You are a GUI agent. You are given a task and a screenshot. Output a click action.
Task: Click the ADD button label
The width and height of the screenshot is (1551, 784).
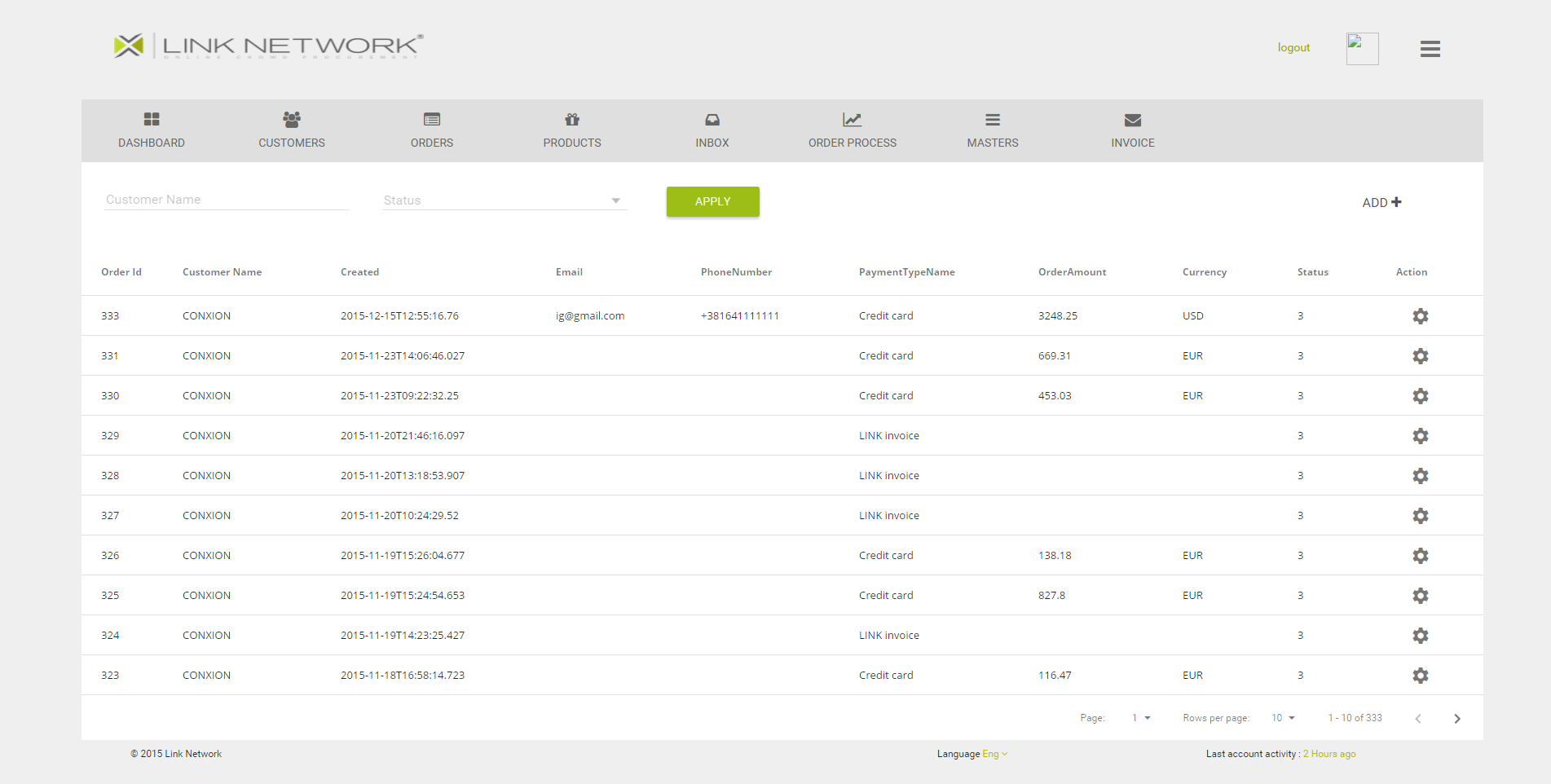[1375, 203]
